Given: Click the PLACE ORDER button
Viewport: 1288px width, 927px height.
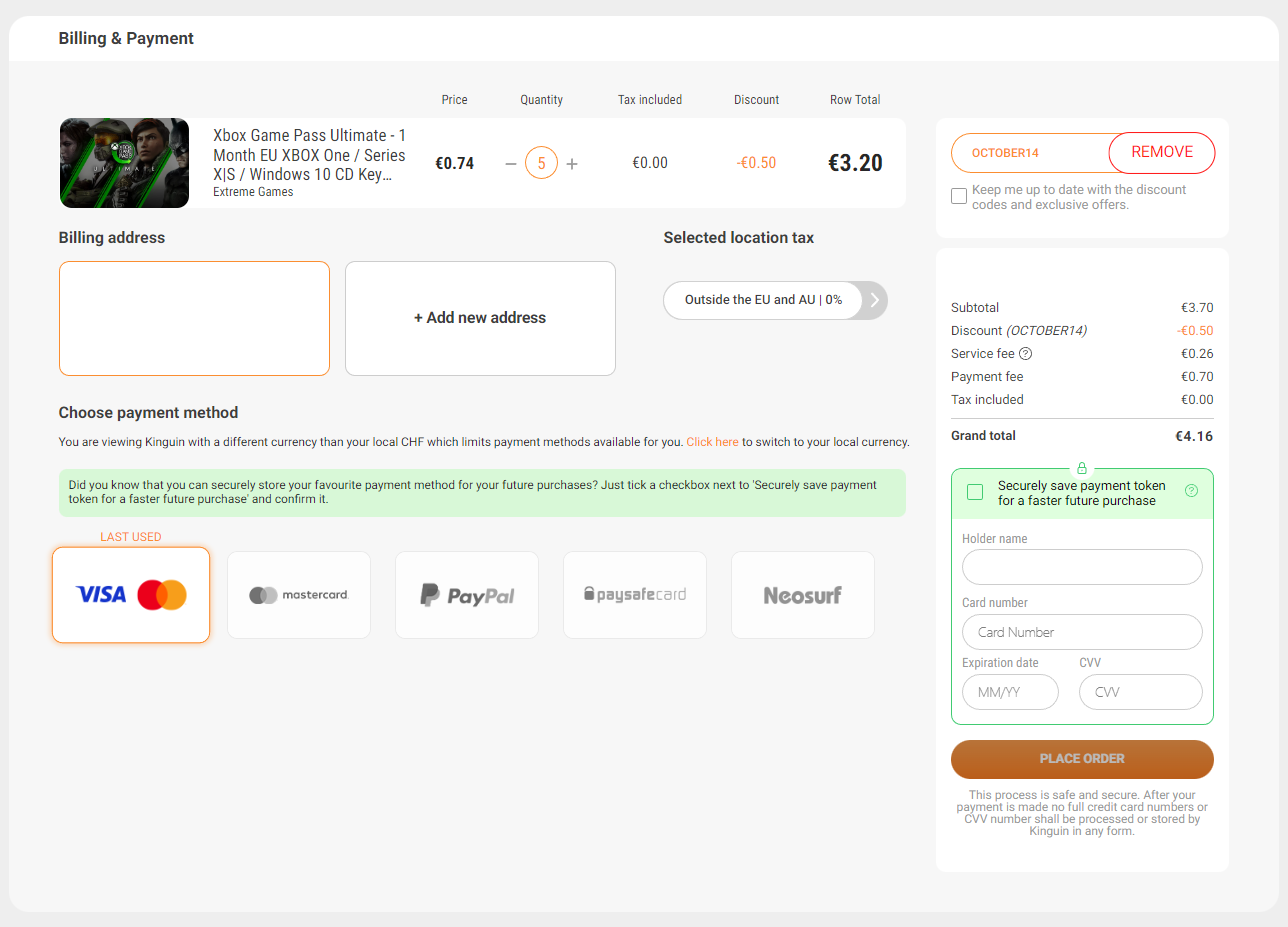Looking at the screenshot, I should 1082,759.
